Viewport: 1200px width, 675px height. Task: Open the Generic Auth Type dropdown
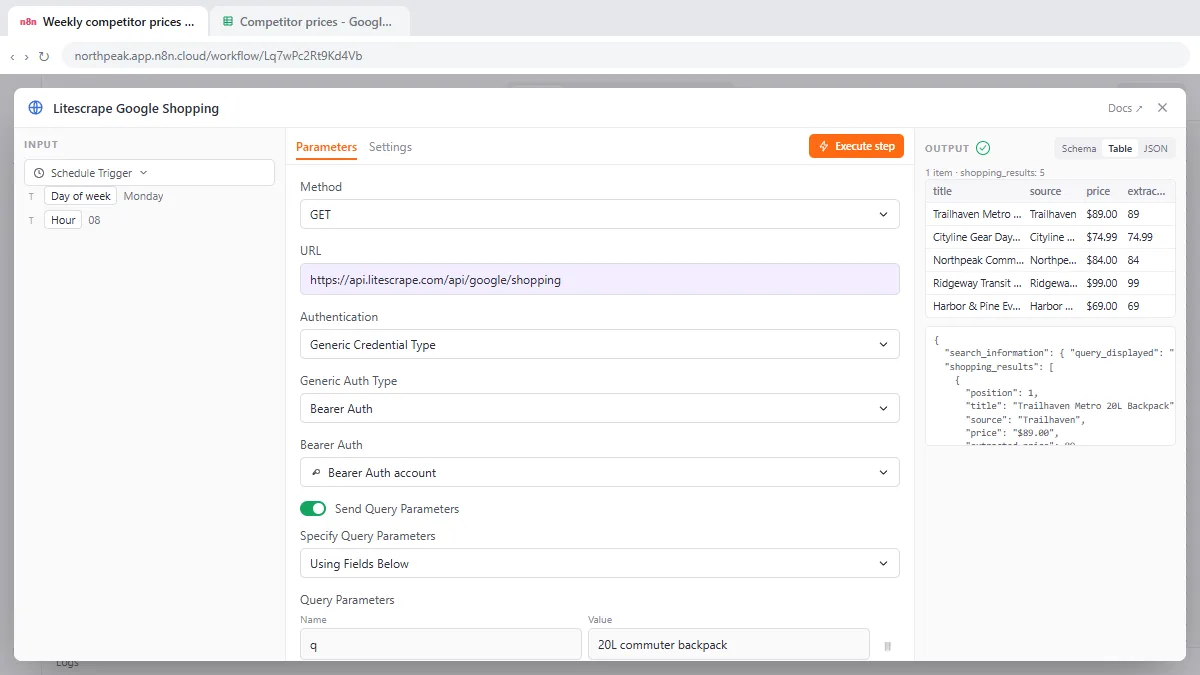pos(600,409)
